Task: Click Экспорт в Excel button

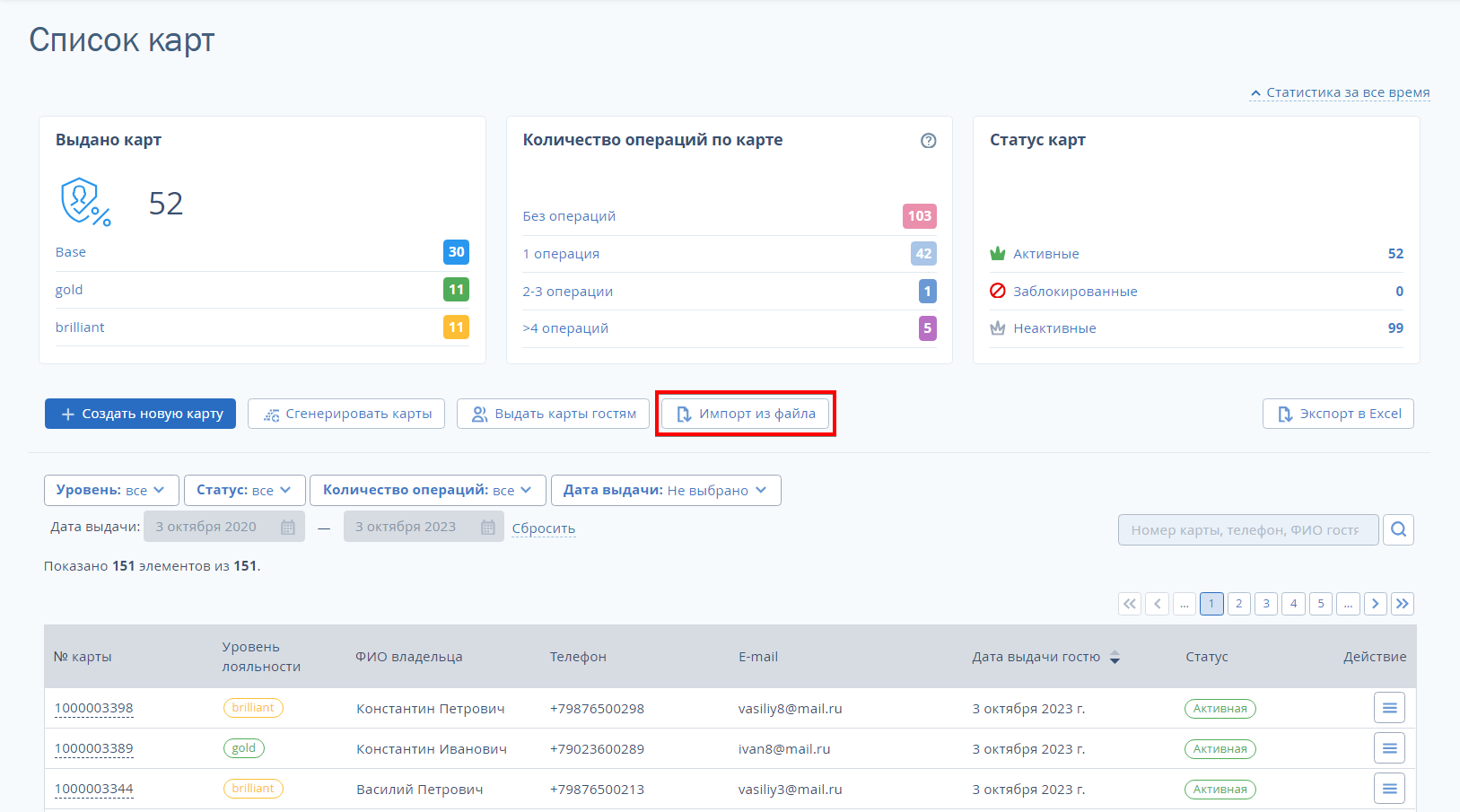Action: click(1338, 414)
